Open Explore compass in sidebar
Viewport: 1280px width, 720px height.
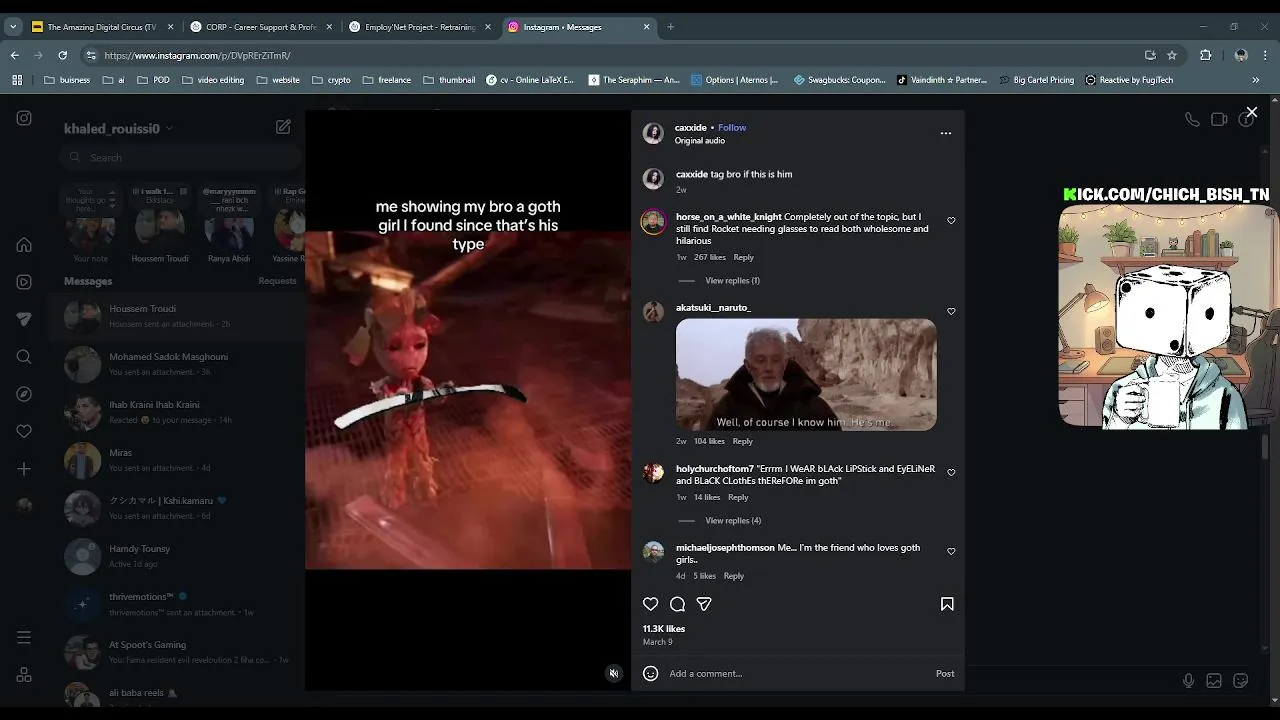pos(24,394)
